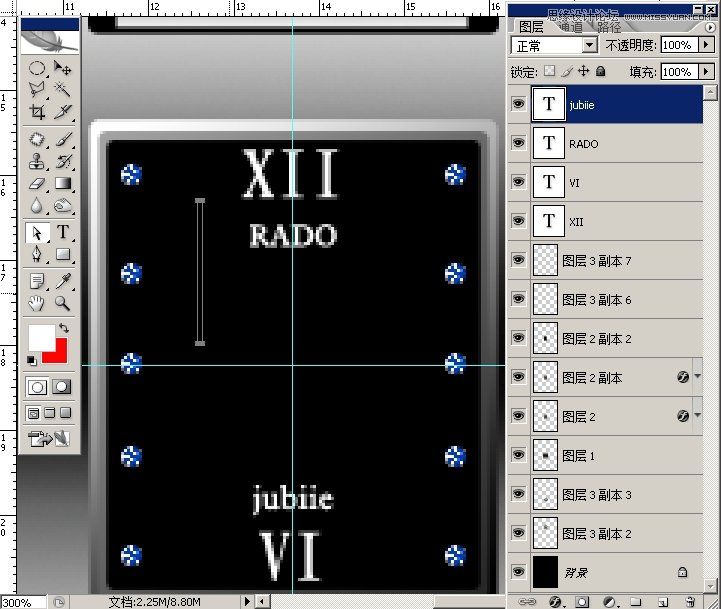Expand effects of 图层 2 副本

[697, 377]
